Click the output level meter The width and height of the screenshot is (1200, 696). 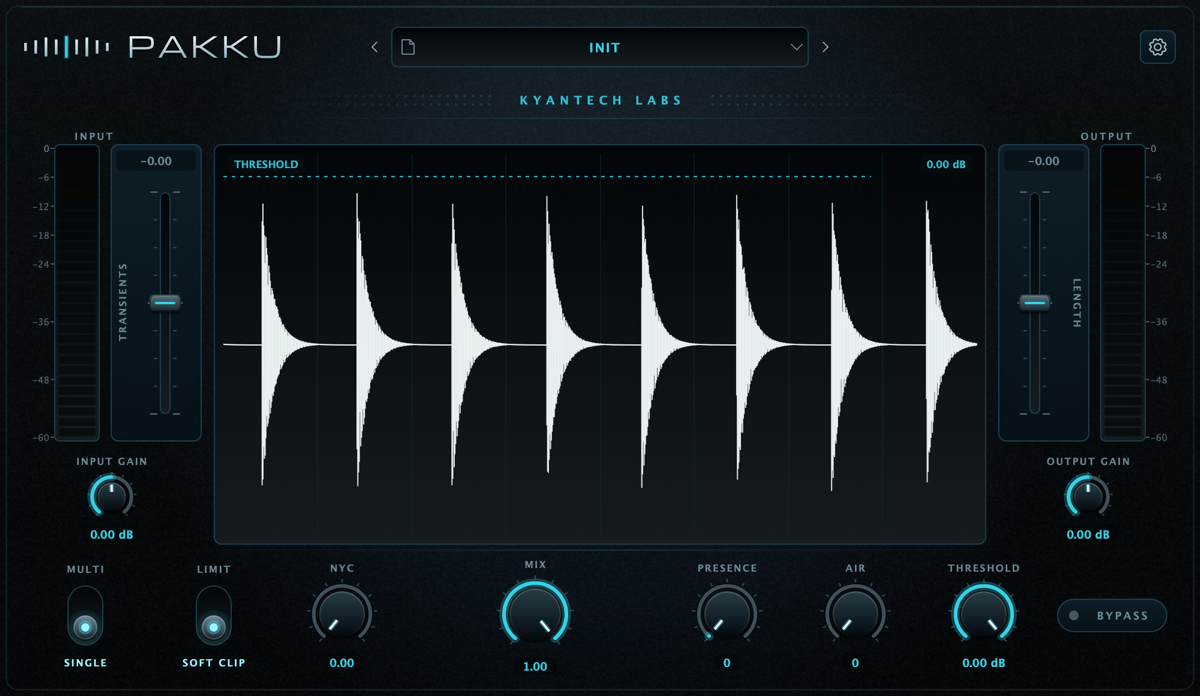pyautogui.click(x=1123, y=293)
